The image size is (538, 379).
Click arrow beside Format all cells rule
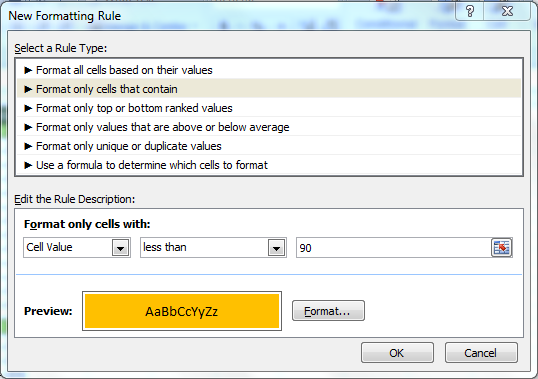pyautogui.click(x=28, y=71)
